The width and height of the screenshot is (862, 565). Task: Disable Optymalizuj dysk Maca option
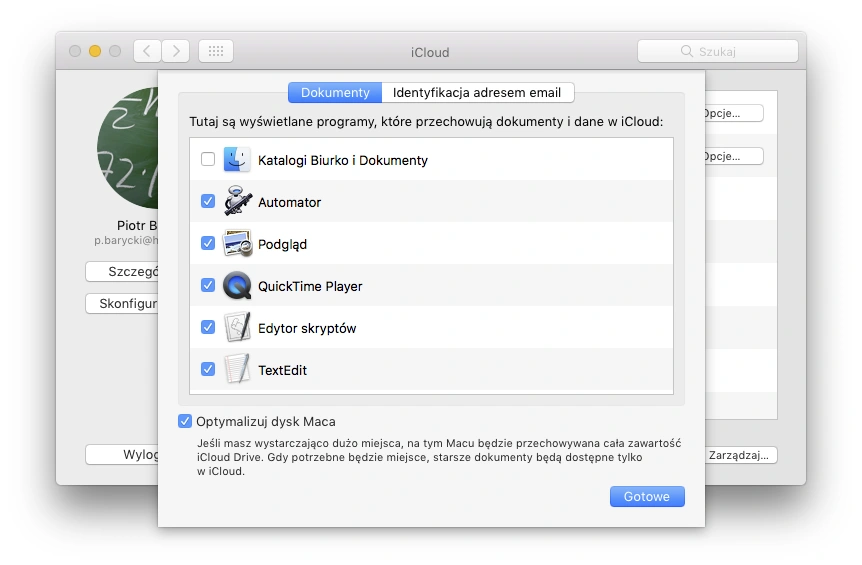tap(185, 422)
